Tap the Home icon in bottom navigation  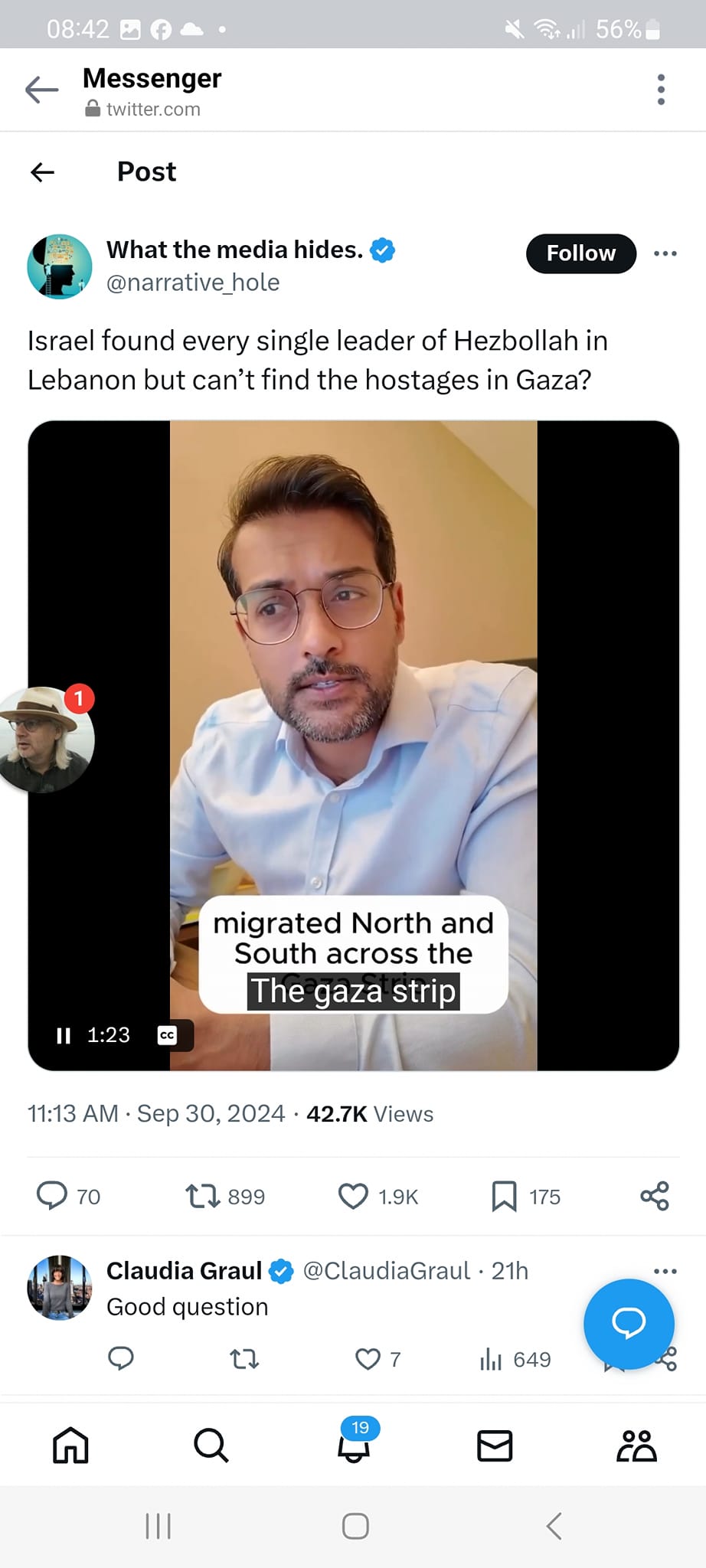pos(70,1445)
